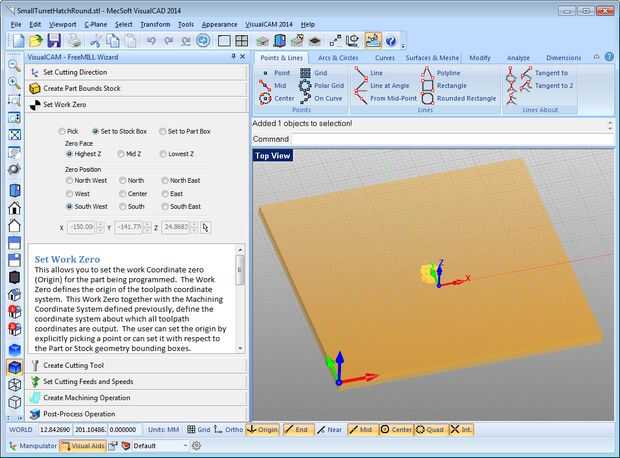Select Center zero position

[133, 194]
